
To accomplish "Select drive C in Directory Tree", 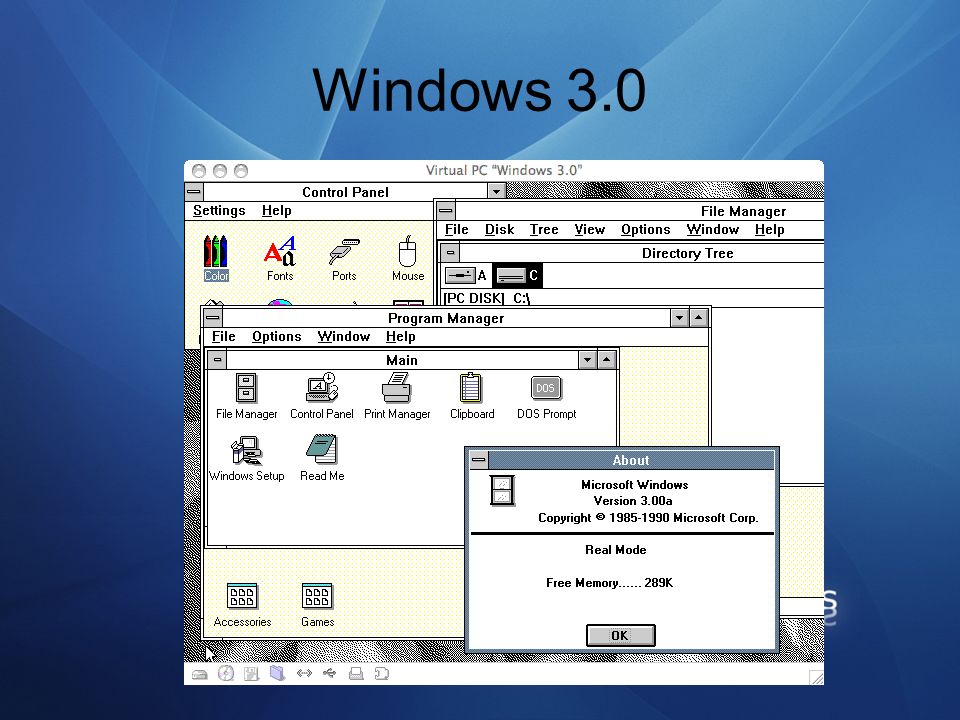I will pyautogui.click(x=517, y=276).
